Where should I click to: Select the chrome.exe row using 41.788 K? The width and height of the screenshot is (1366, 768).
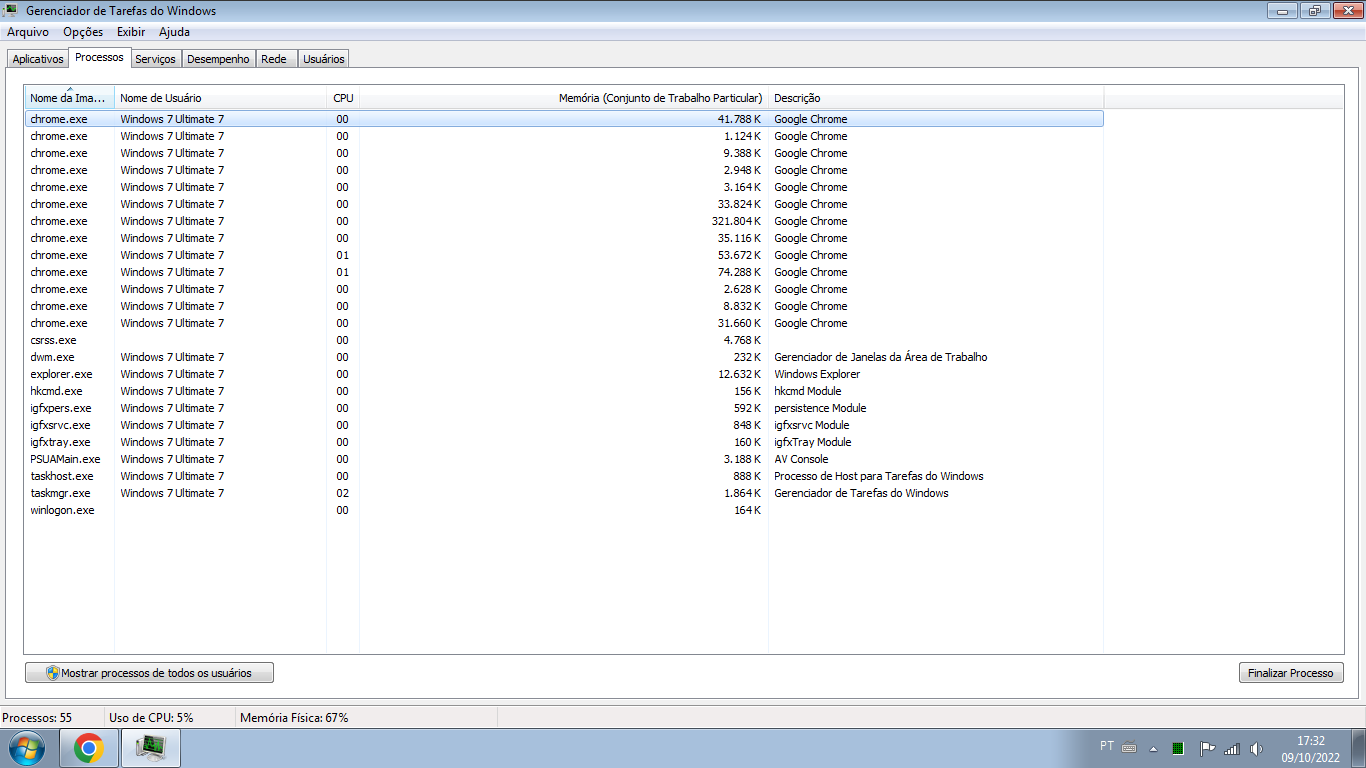[x=564, y=119]
